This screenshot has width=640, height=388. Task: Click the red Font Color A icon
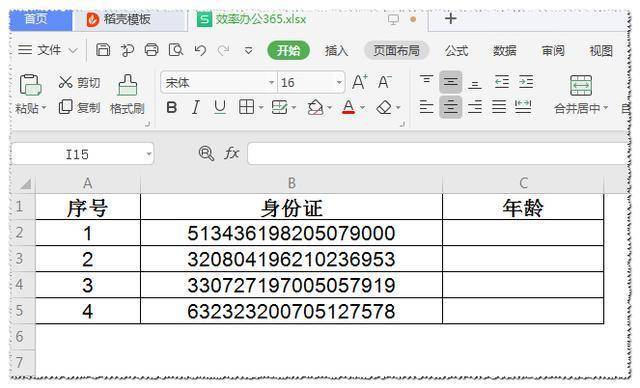348,107
